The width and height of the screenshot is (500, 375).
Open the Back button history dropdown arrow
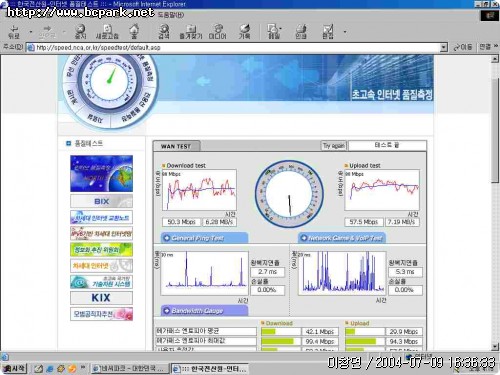pos(31,32)
